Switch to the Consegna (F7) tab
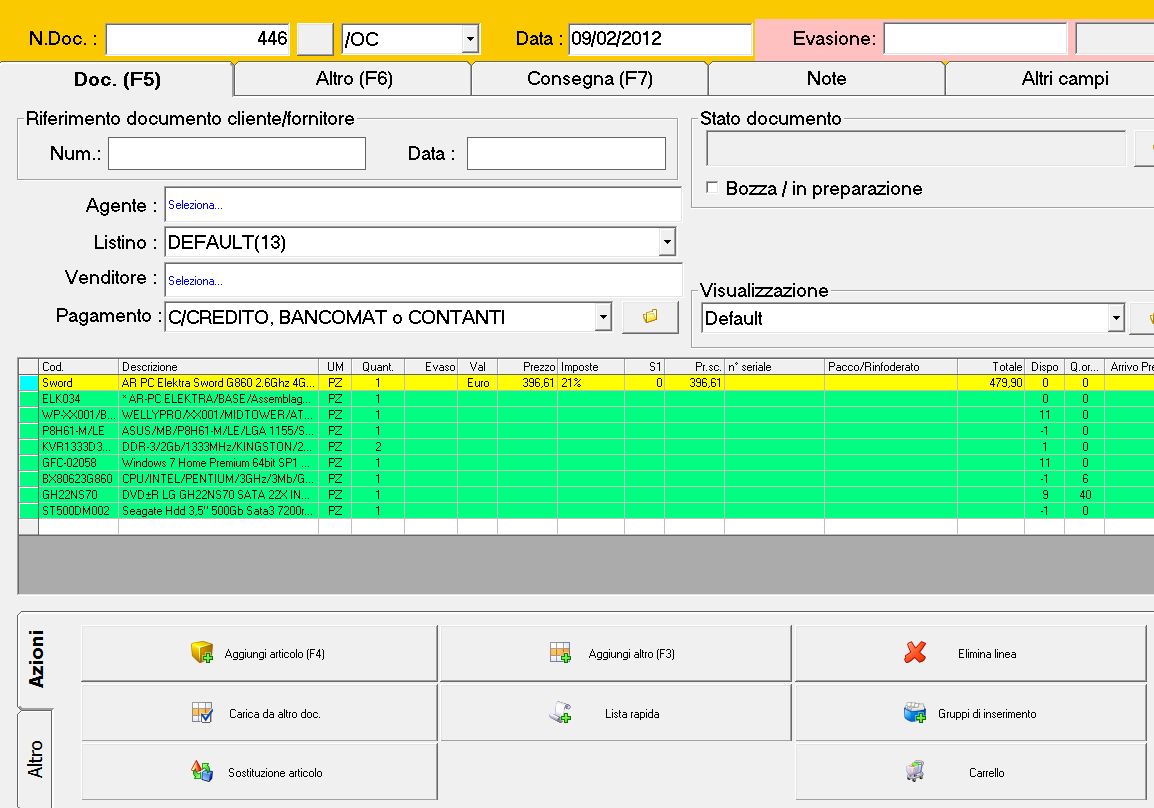 click(589, 79)
